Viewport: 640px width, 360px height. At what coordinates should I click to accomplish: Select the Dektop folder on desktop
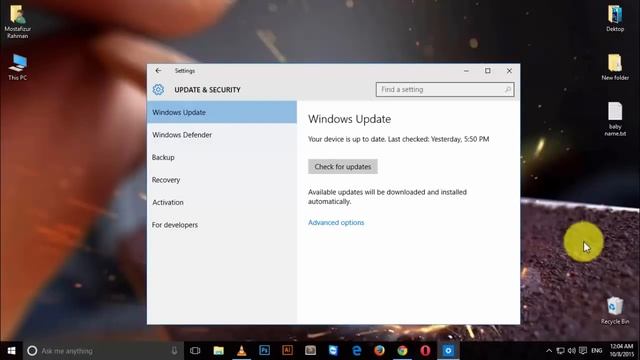(x=615, y=18)
